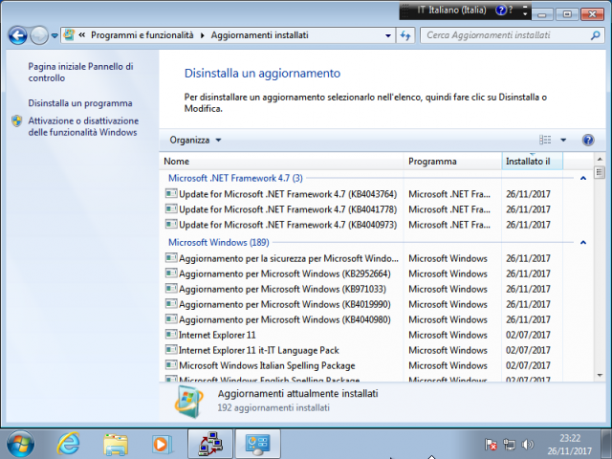The image size is (612, 459).
Task: Click the Control Panel icon in address bar
Action: tap(69, 35)
